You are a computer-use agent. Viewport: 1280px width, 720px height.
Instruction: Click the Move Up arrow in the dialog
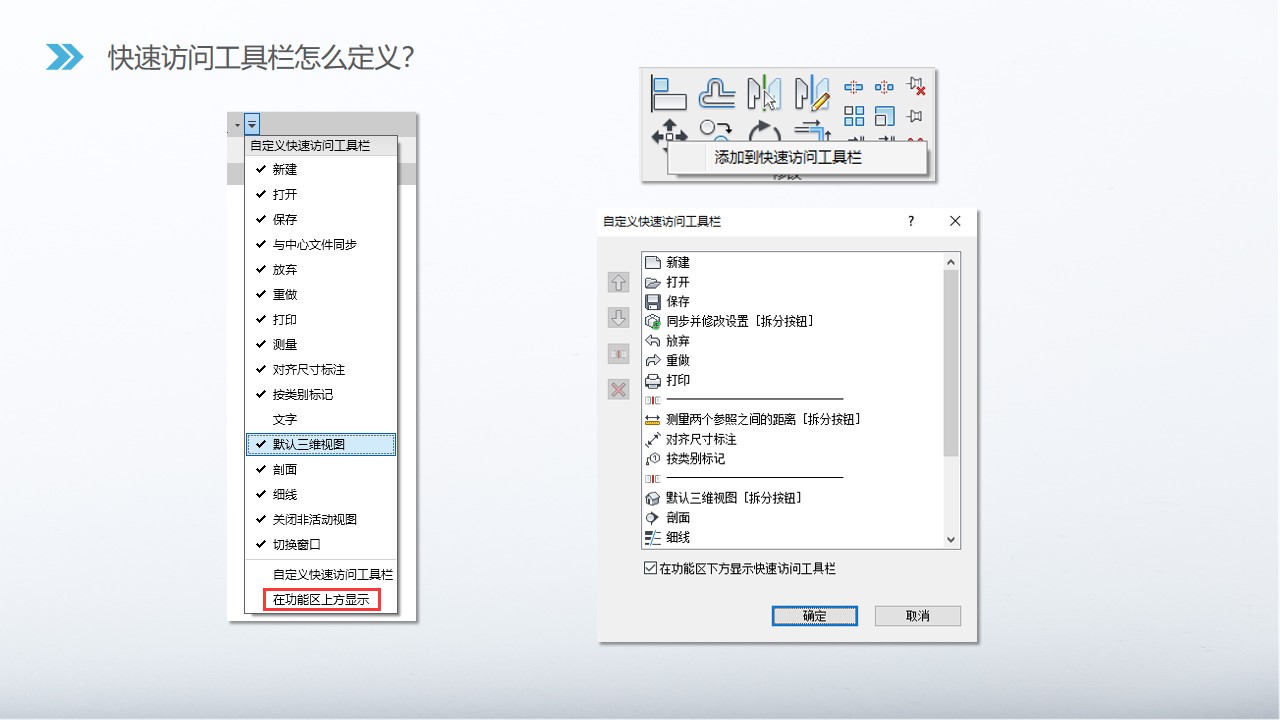(618, 283)
